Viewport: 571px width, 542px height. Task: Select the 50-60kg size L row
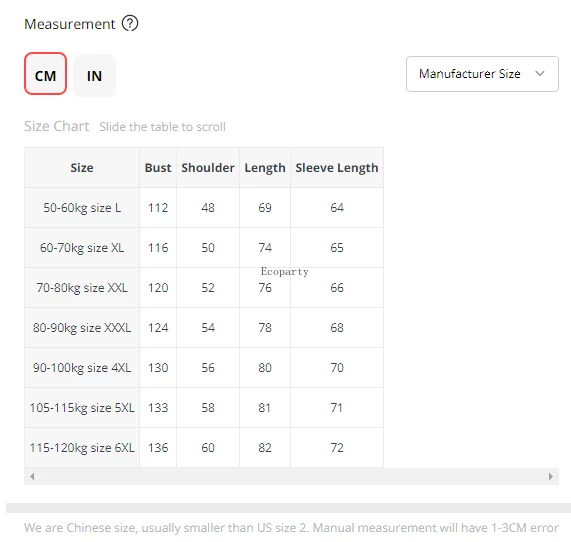(x=204, y=208)
